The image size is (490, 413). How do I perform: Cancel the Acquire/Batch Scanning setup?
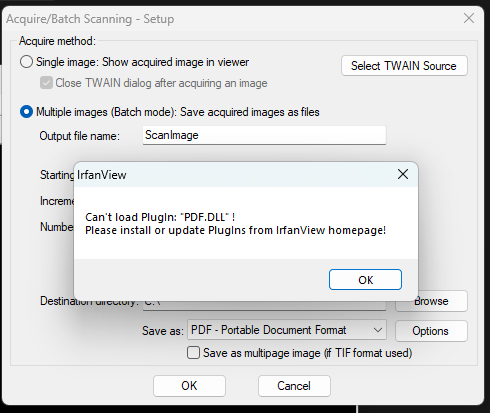coord(294,386)
